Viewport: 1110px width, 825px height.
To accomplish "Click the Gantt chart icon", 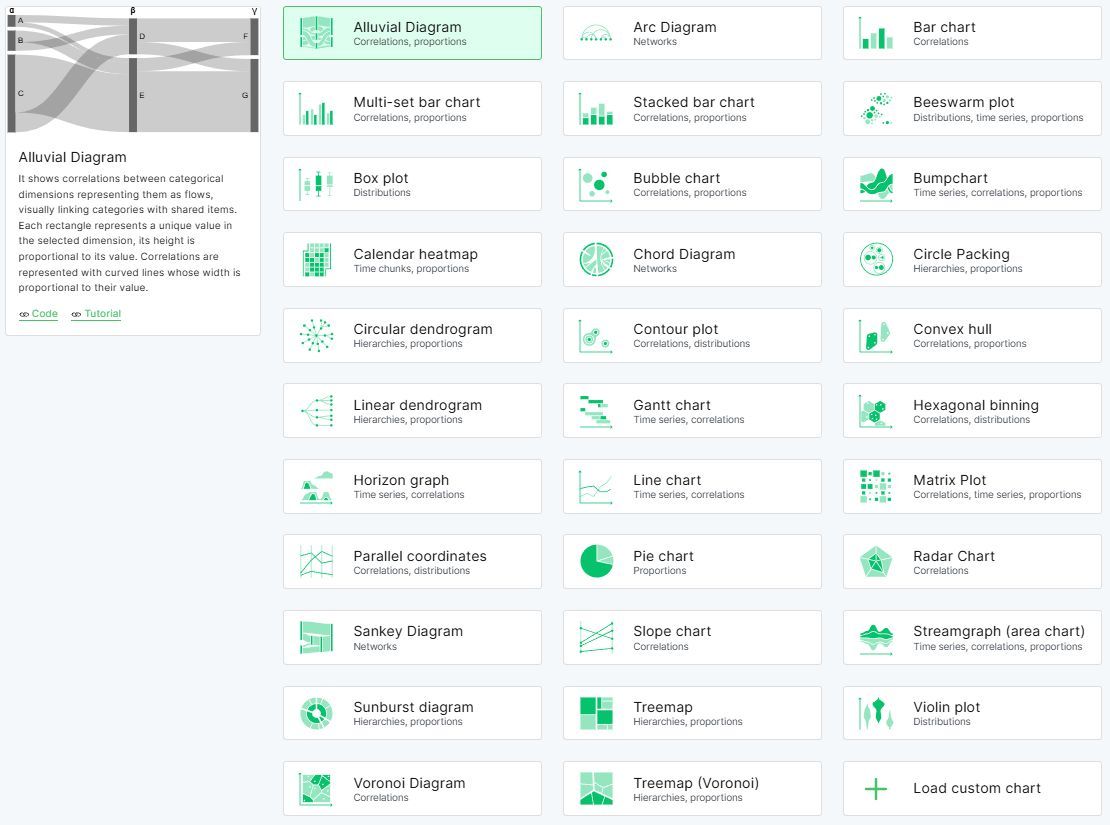I will point(596,411).
